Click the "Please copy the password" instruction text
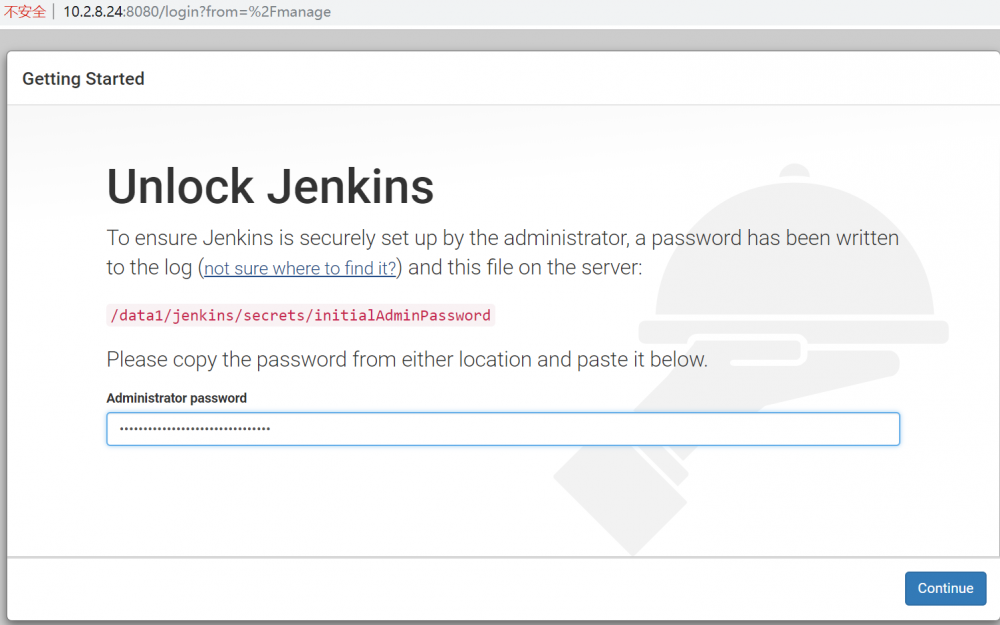Image resolution: width=1000 pixels, height=625 pixels. [x=407, y=359]
